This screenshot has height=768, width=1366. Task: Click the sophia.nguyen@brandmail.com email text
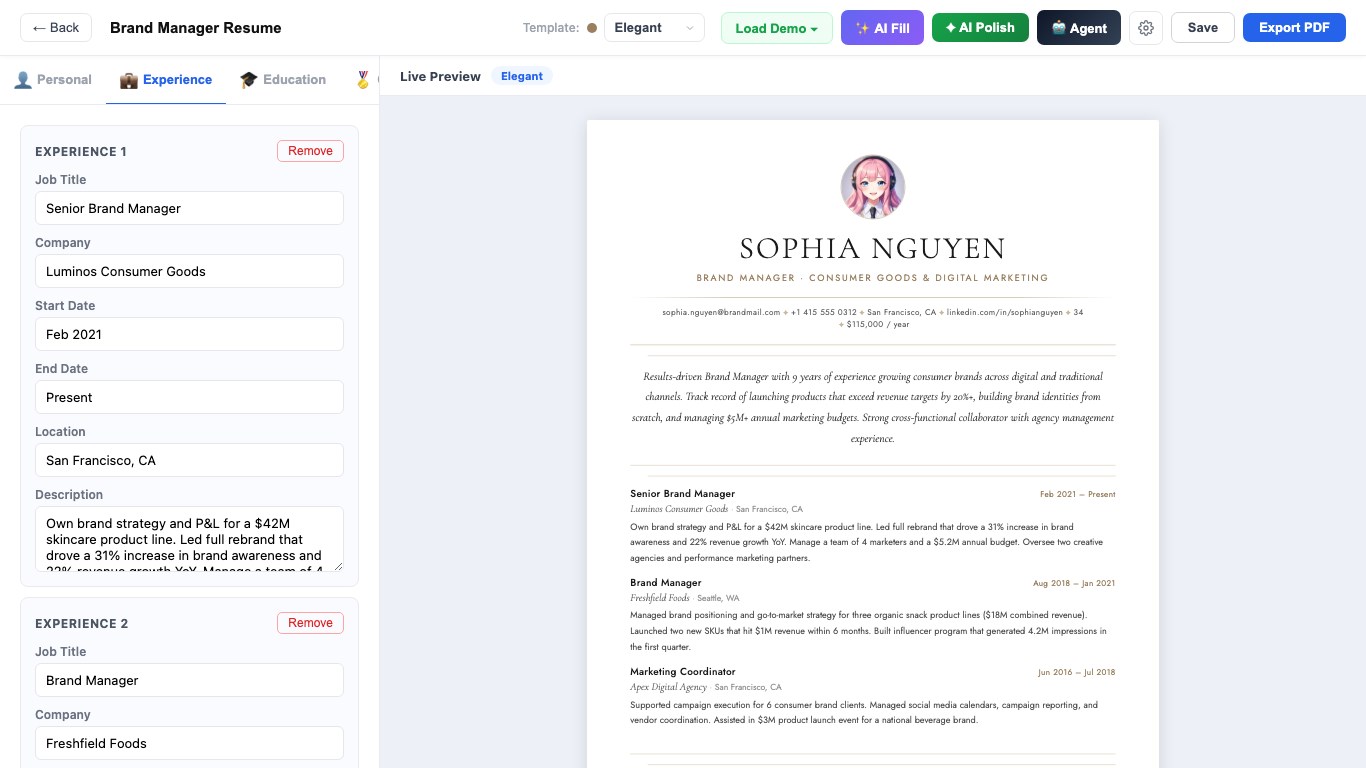[x=721, y=312]
